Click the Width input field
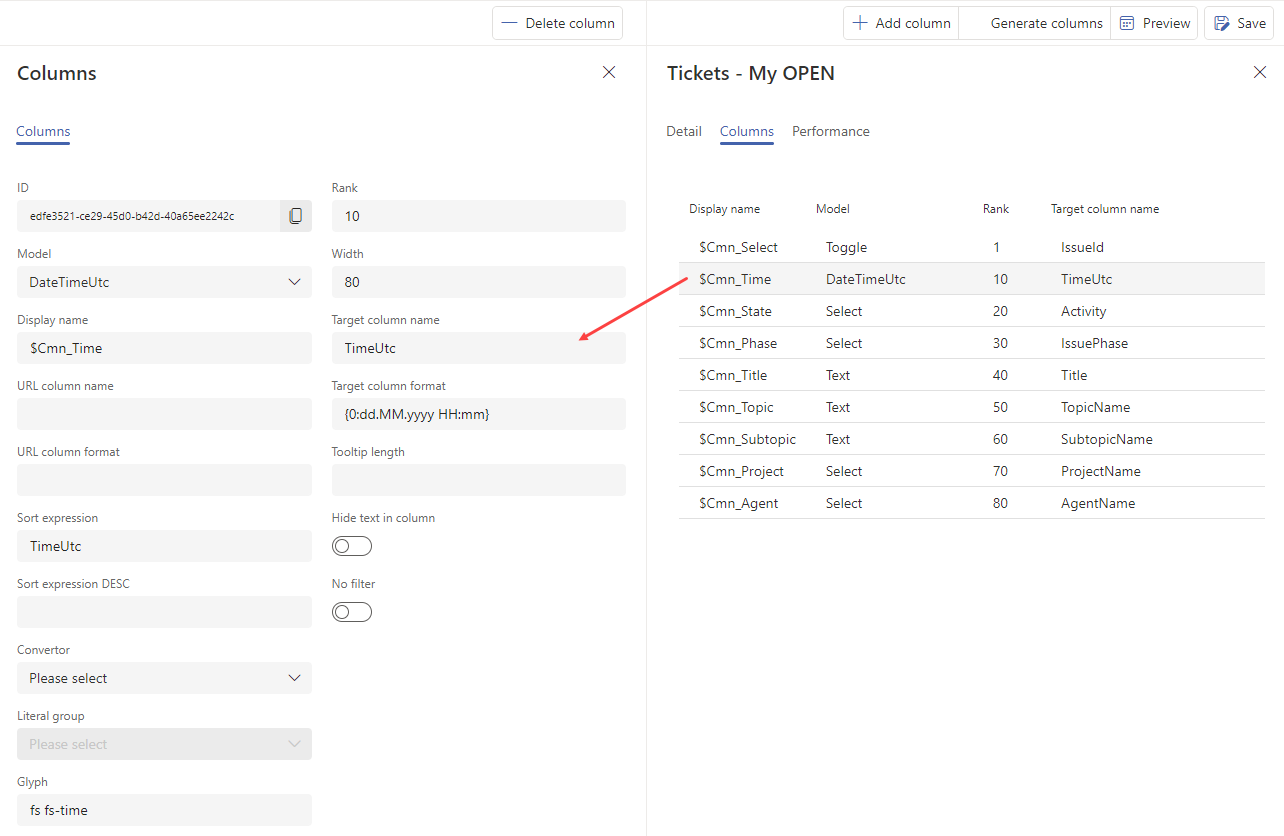 [x=479, y=282]
